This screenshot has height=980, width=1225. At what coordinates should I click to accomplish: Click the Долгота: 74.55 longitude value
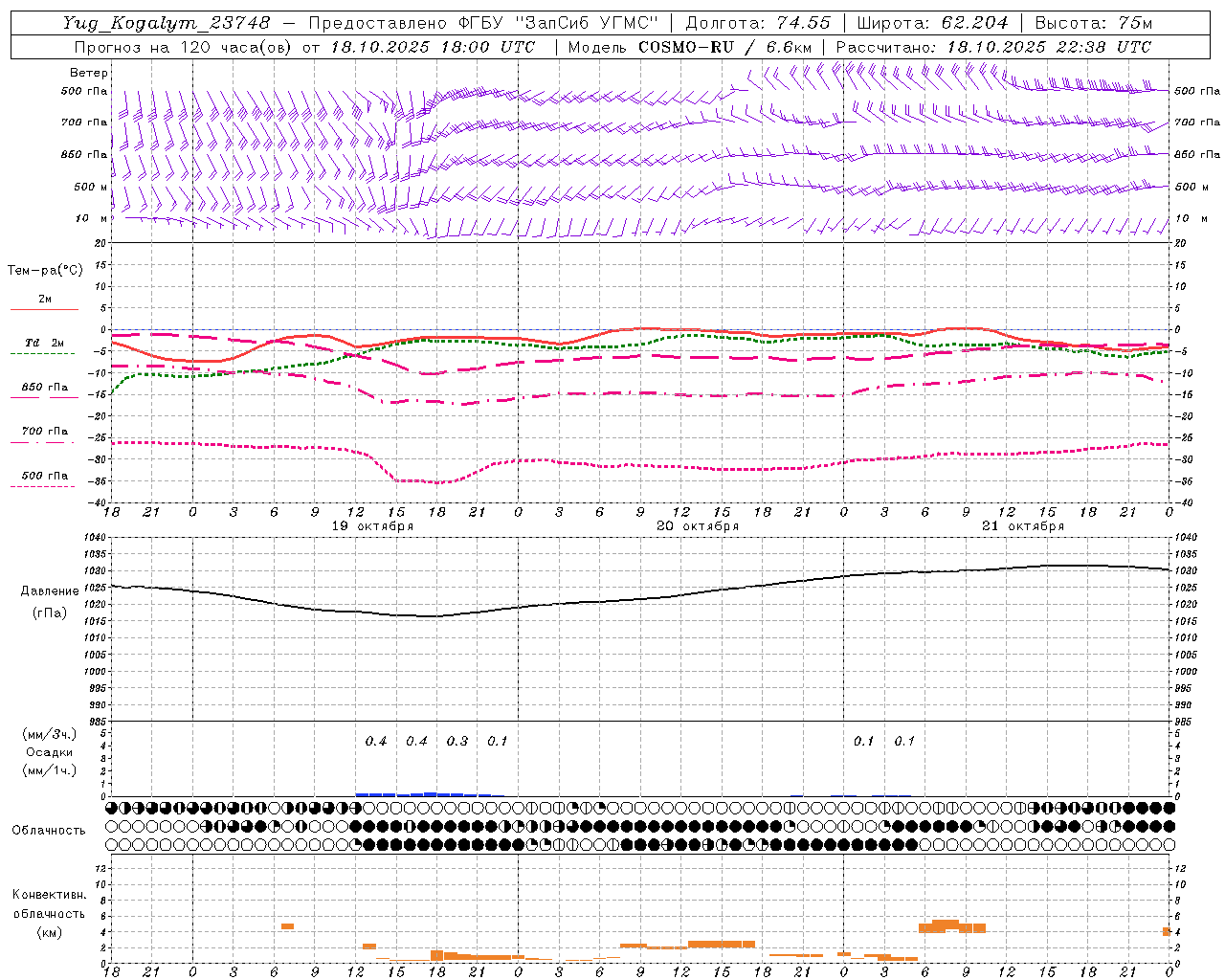758,23
